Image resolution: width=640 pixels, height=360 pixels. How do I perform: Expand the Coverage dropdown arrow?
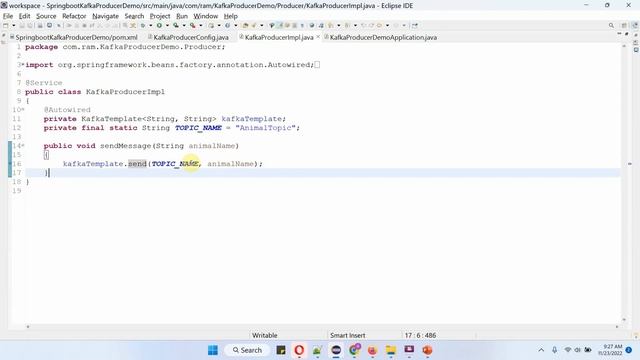tap(184, 25)
